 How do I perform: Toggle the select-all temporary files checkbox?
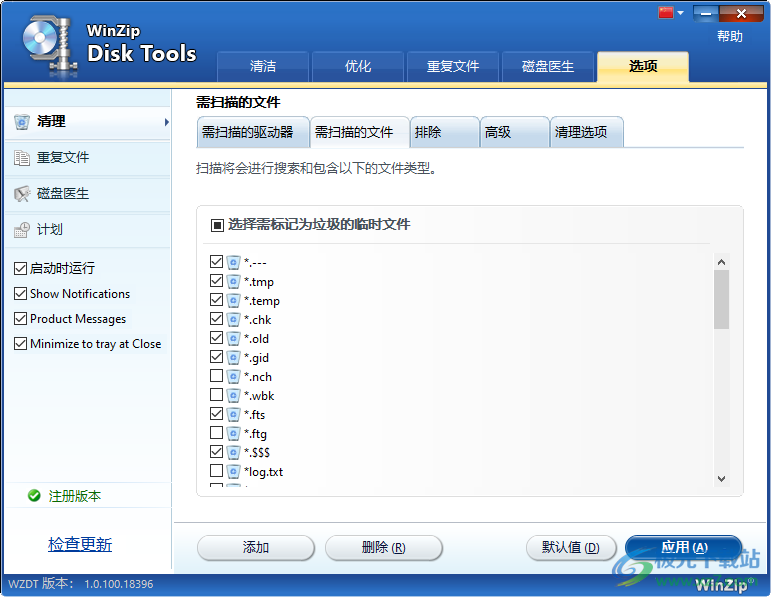[217, 225]
